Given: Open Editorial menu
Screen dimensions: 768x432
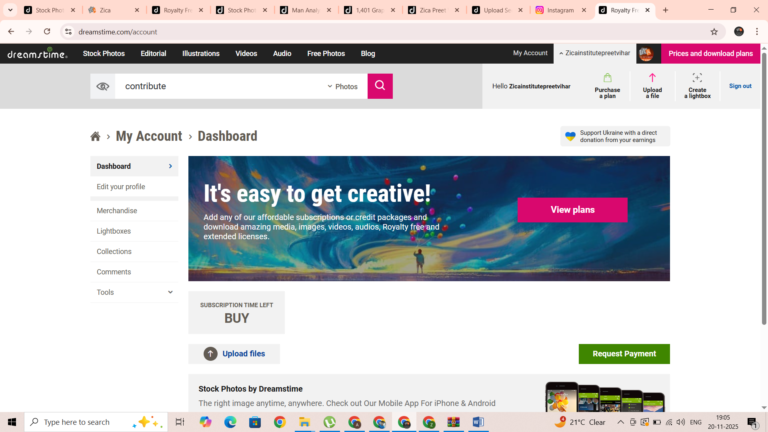Looking at the screenshot, I should pos(153,53).
